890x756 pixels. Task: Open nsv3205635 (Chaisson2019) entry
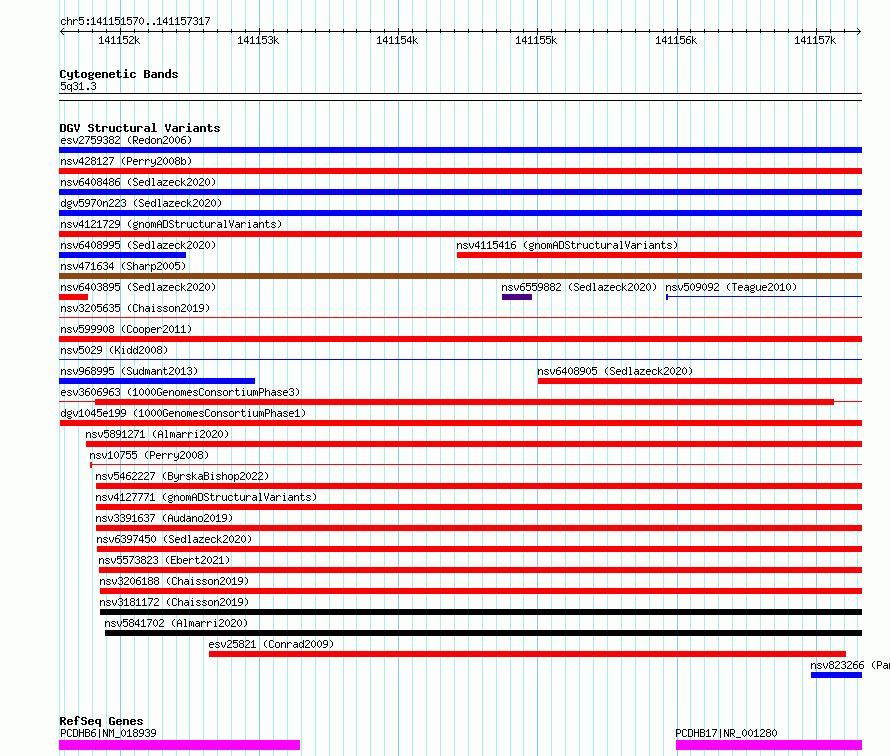coord(135,308)
